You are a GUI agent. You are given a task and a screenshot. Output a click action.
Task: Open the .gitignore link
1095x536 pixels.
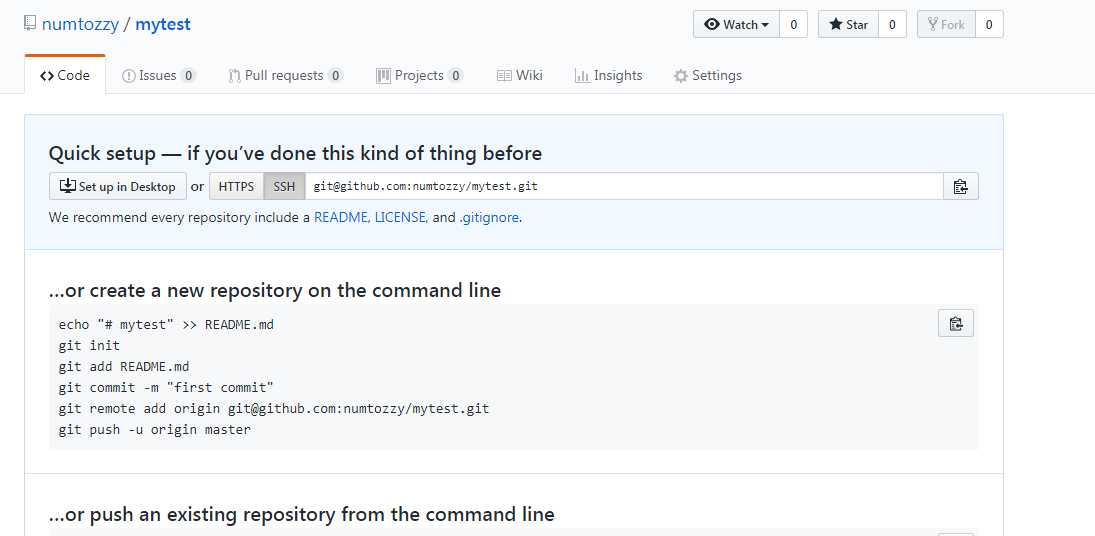[489, 217]
